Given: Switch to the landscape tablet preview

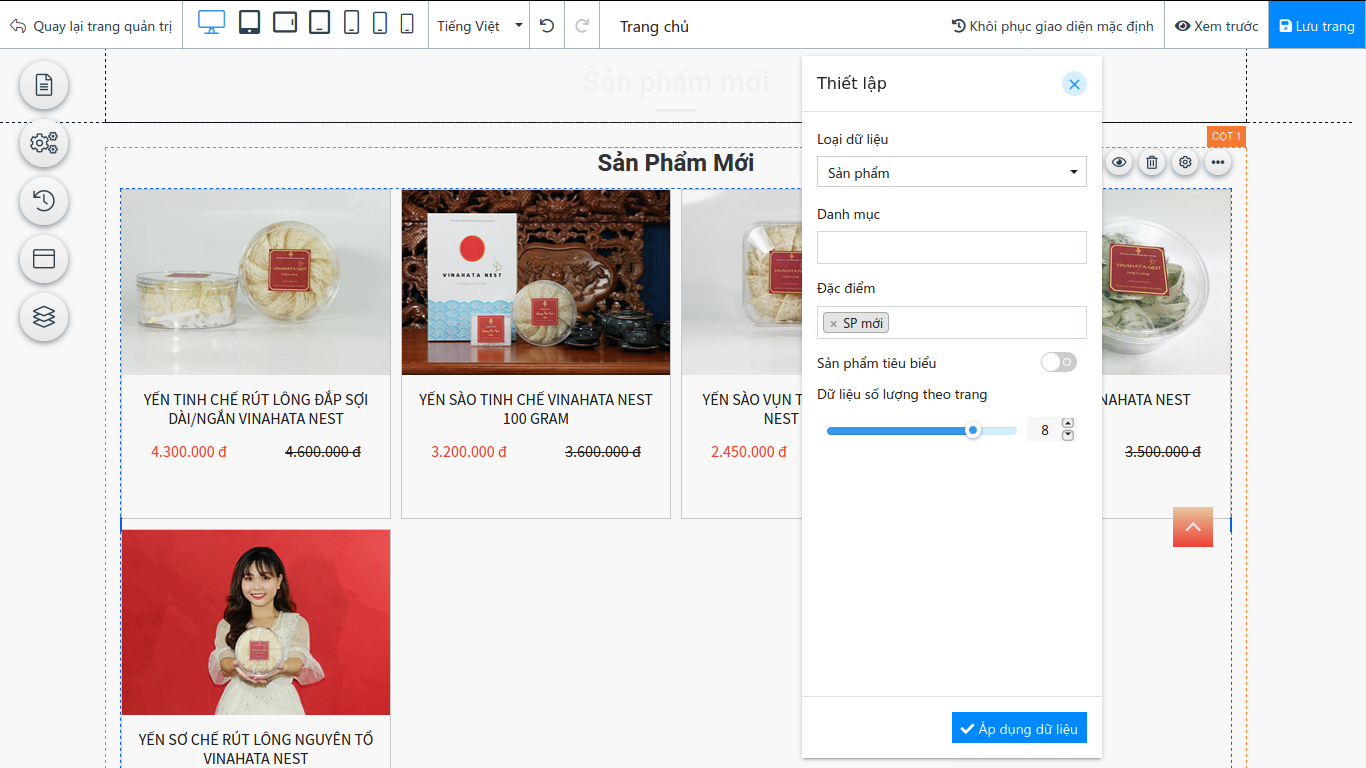Looking at the screenshot, I should coord(285,22).
